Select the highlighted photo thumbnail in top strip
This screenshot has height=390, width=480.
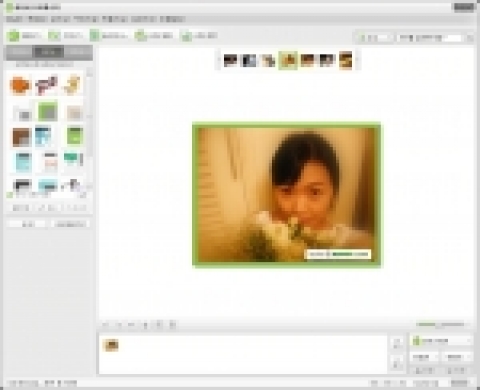coord(288,60)
